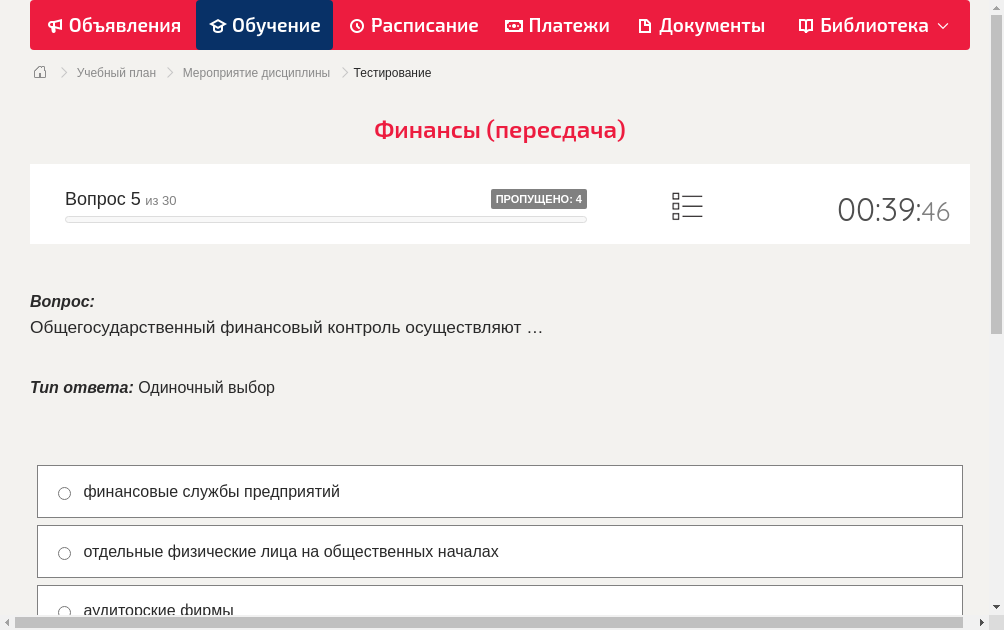The height and width of the screenshot is (630, 1004).
Task: Click the card icon beside Платежи
Action: click(512, 25)
